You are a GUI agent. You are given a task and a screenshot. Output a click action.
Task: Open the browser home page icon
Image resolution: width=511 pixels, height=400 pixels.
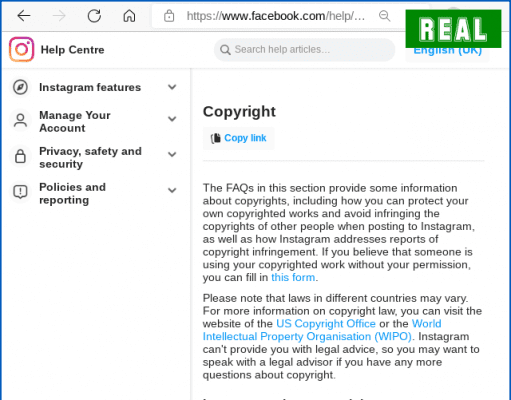129,16
